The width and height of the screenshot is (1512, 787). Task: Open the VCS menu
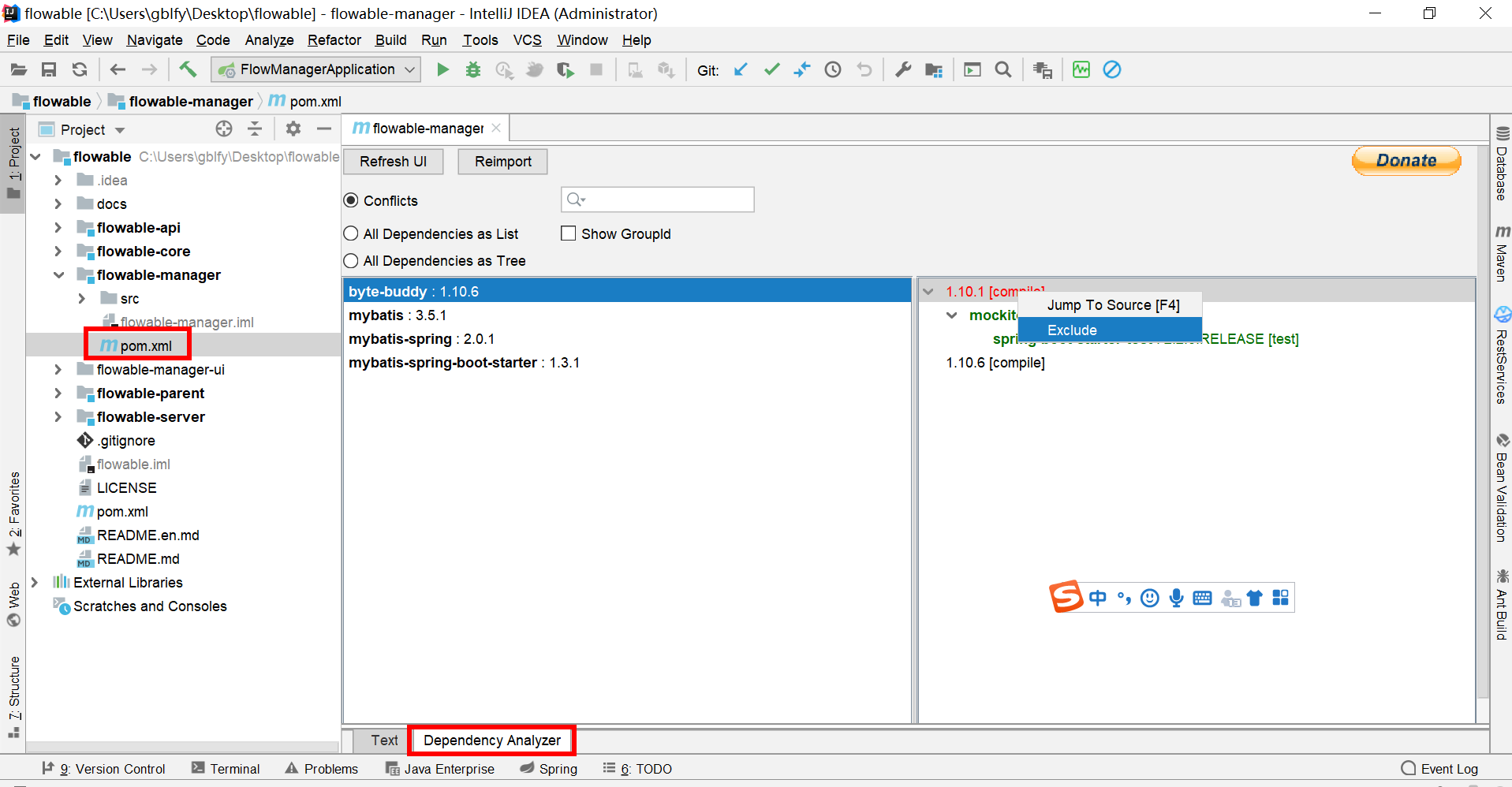528,40
